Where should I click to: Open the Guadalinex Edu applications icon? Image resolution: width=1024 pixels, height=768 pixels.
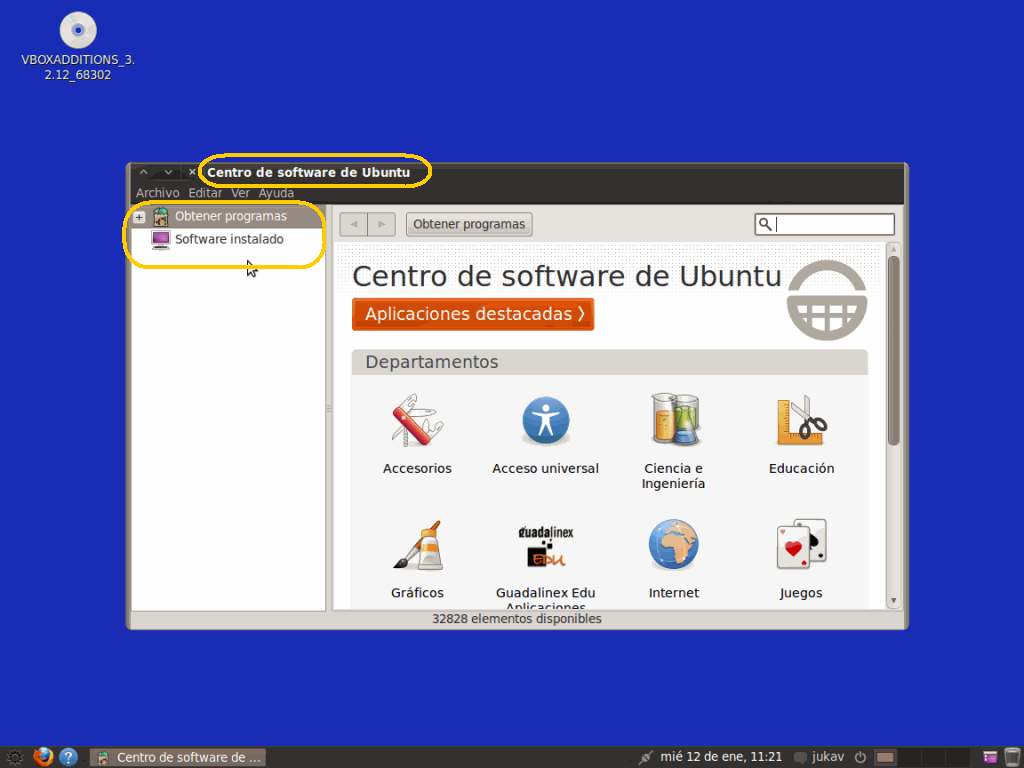pyautogui.click(x=545, y=546)
